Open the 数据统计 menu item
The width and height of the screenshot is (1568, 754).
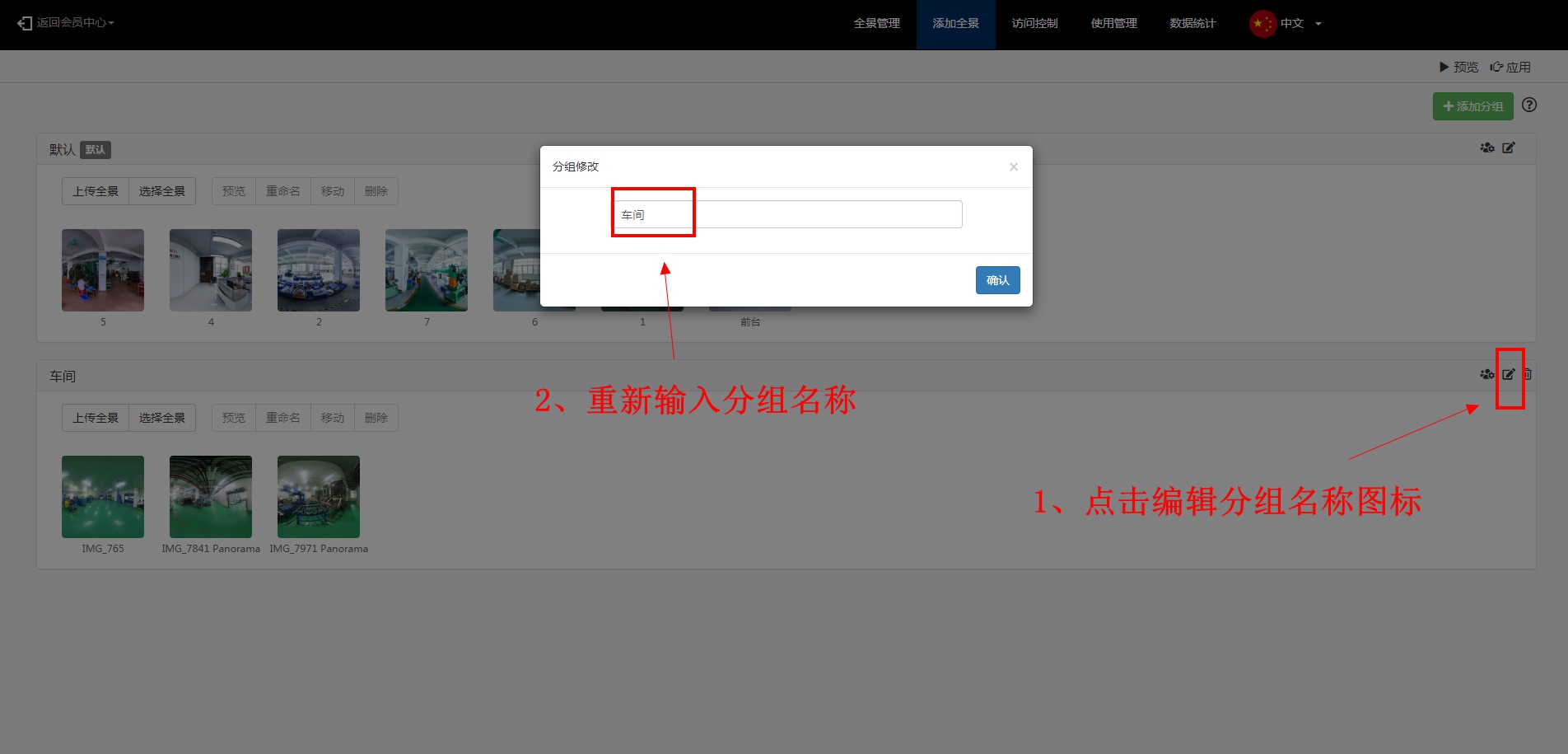coord(1192,24)
